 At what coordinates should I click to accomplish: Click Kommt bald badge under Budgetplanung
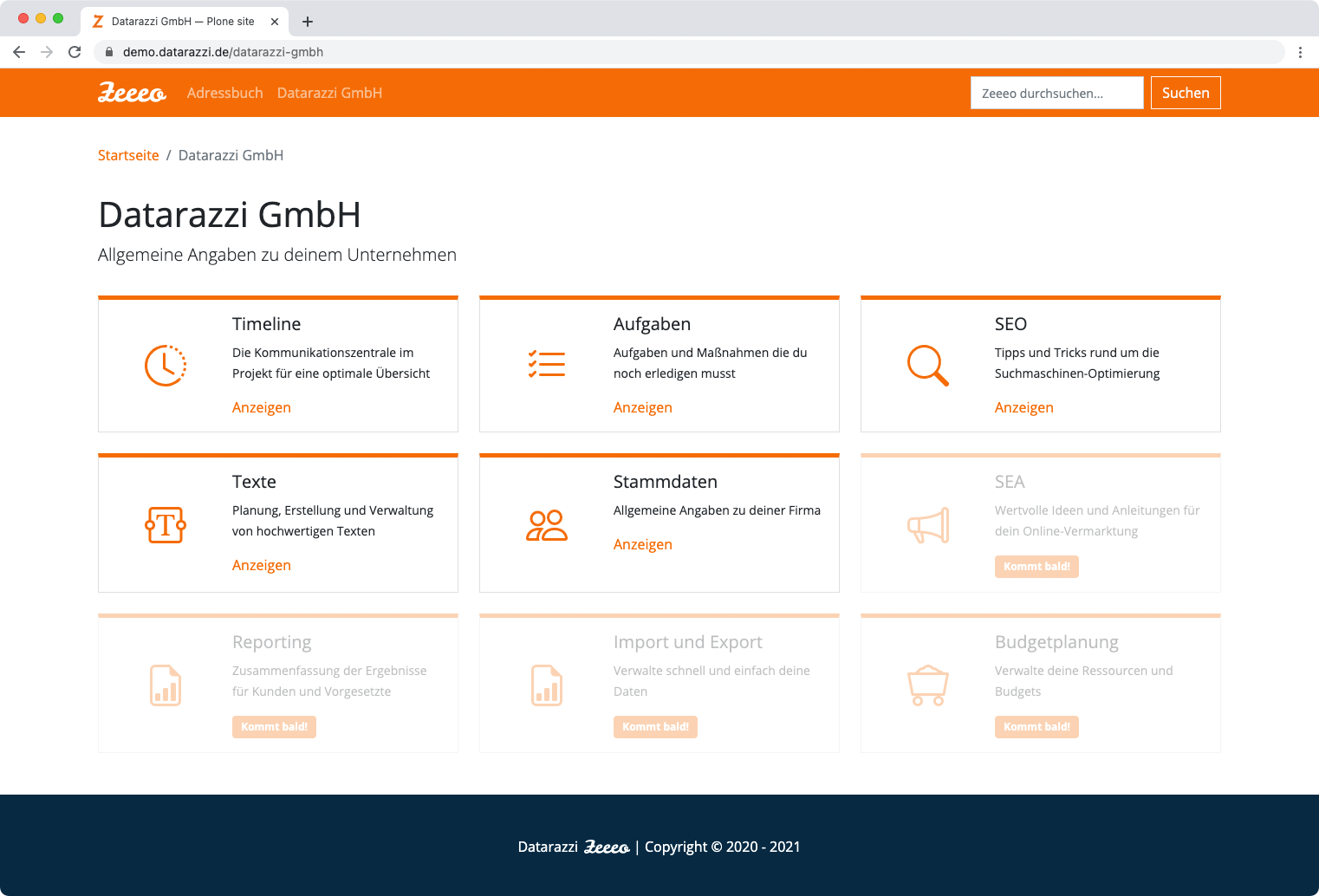click(1036, 727)
